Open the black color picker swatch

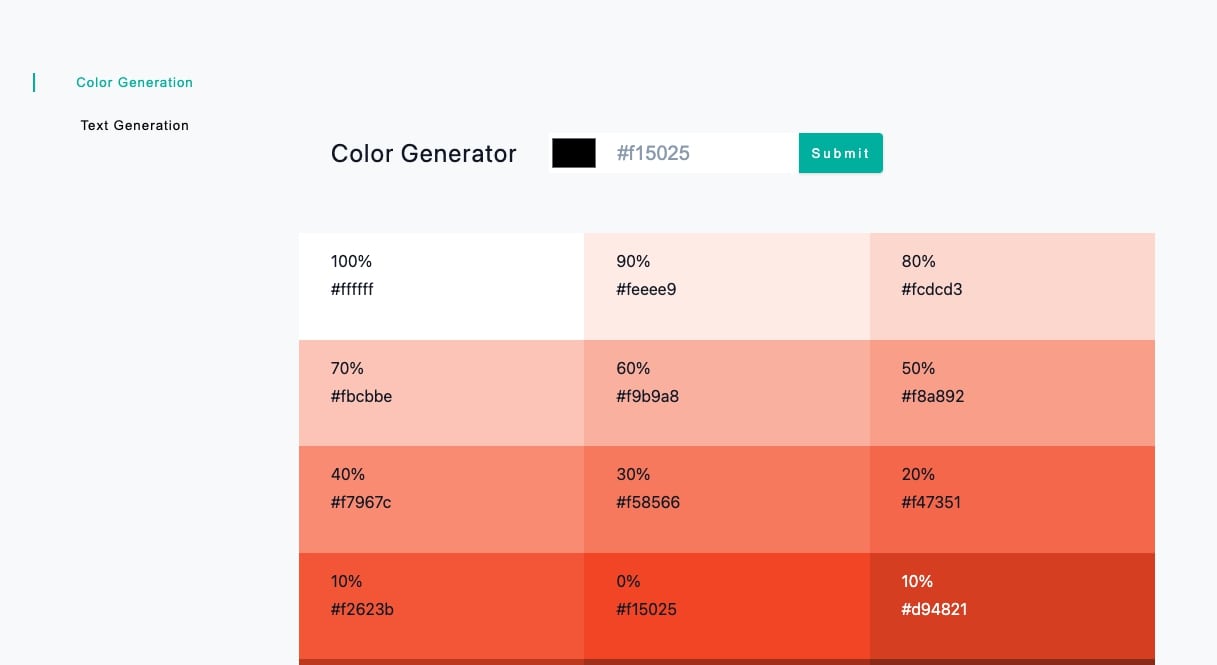click(574, 153)
